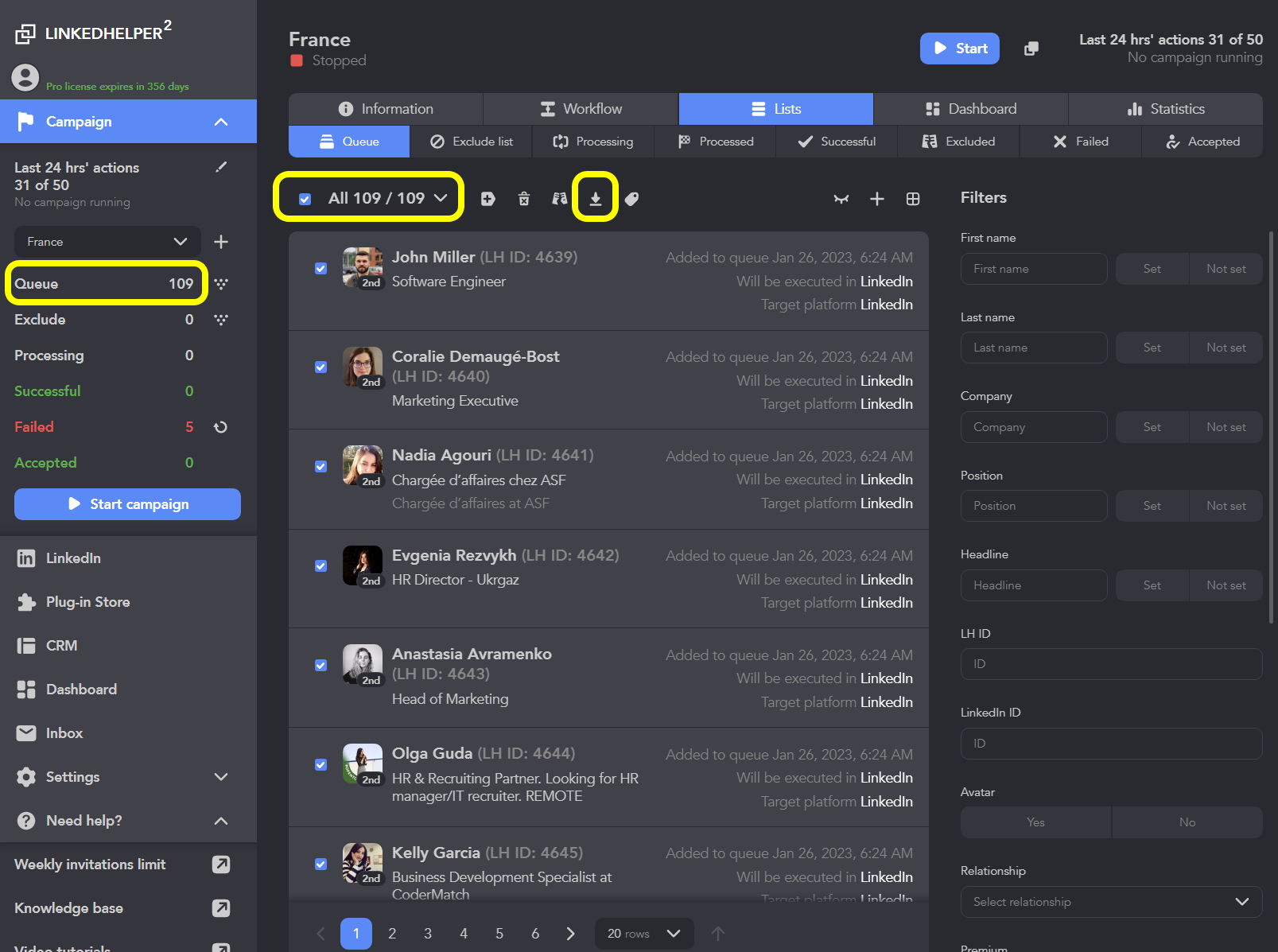Click the tag icon in the list toolbar
This screenshot has width=1278, height=952.
(631, 199)
